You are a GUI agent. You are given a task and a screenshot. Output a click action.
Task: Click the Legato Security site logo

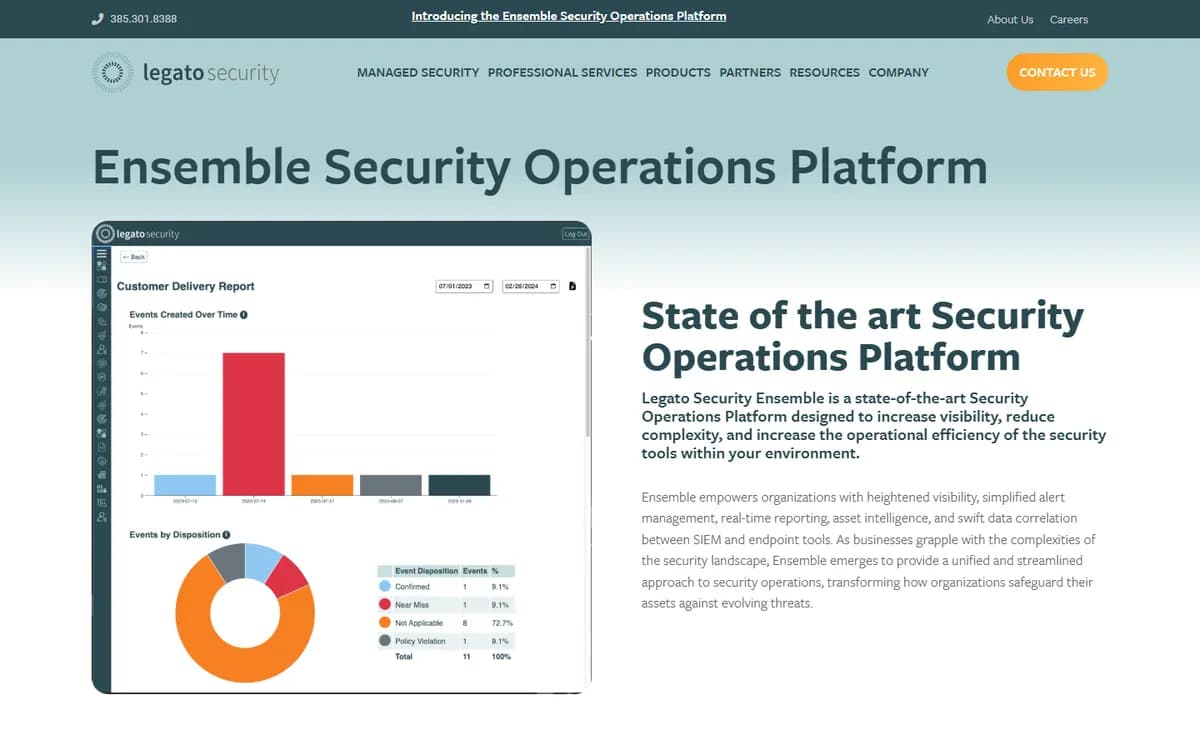(185, 72)
